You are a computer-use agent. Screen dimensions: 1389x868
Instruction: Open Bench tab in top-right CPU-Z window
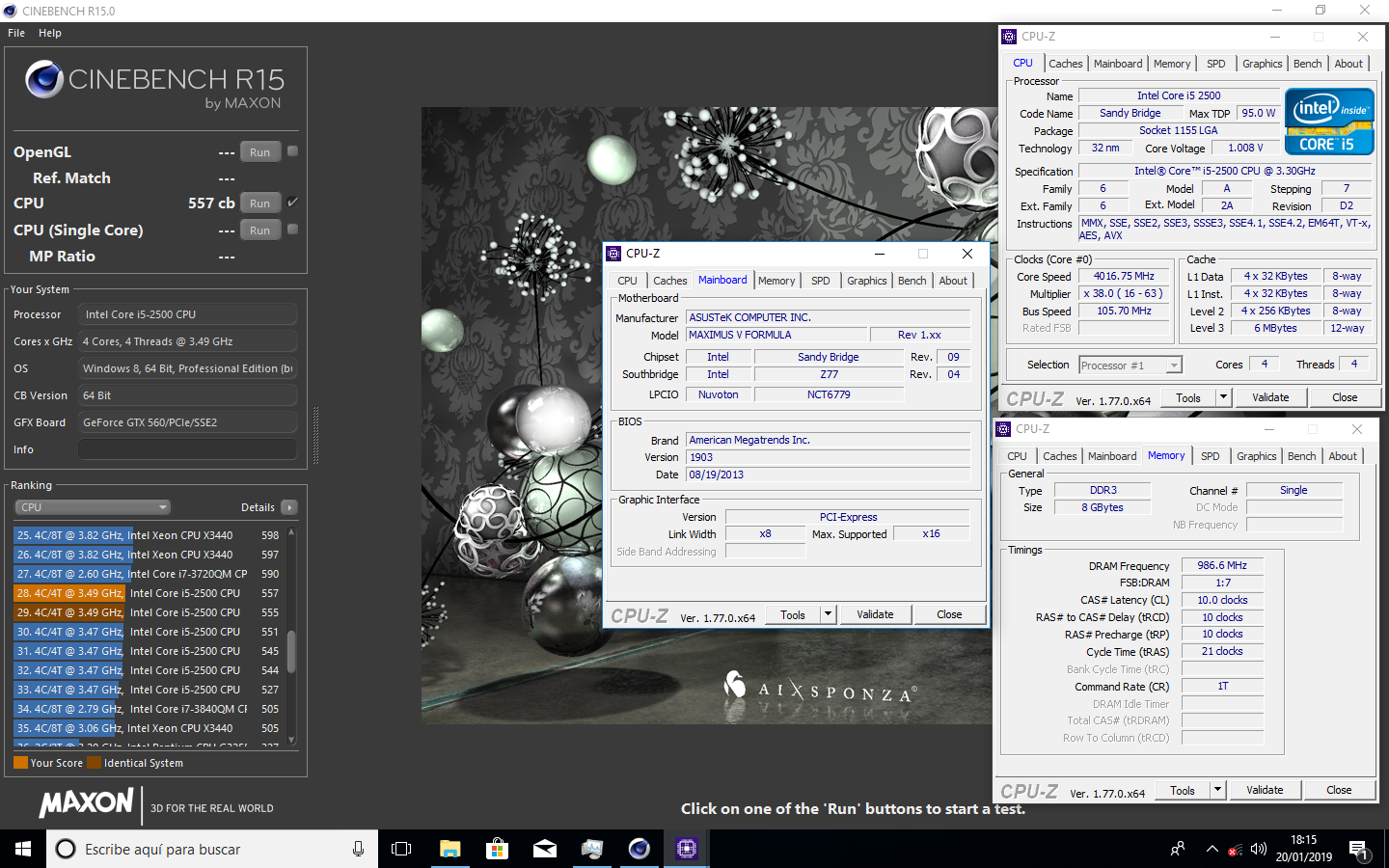coord(1307,64)
